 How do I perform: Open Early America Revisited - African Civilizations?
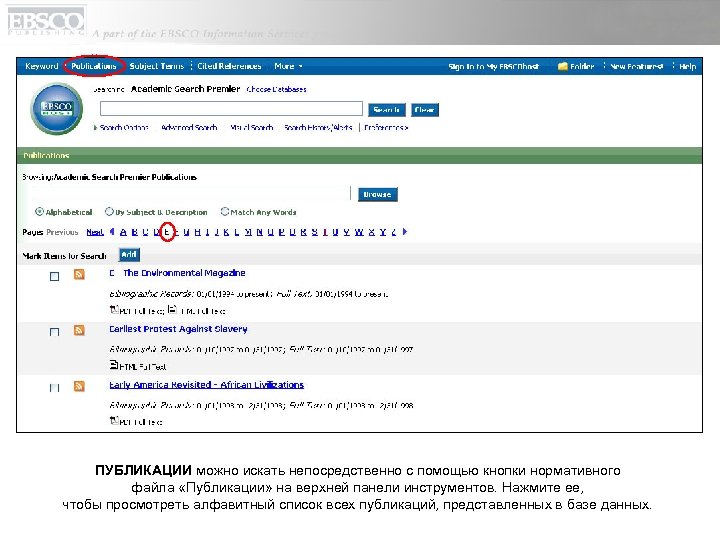[x=207, y=385]
